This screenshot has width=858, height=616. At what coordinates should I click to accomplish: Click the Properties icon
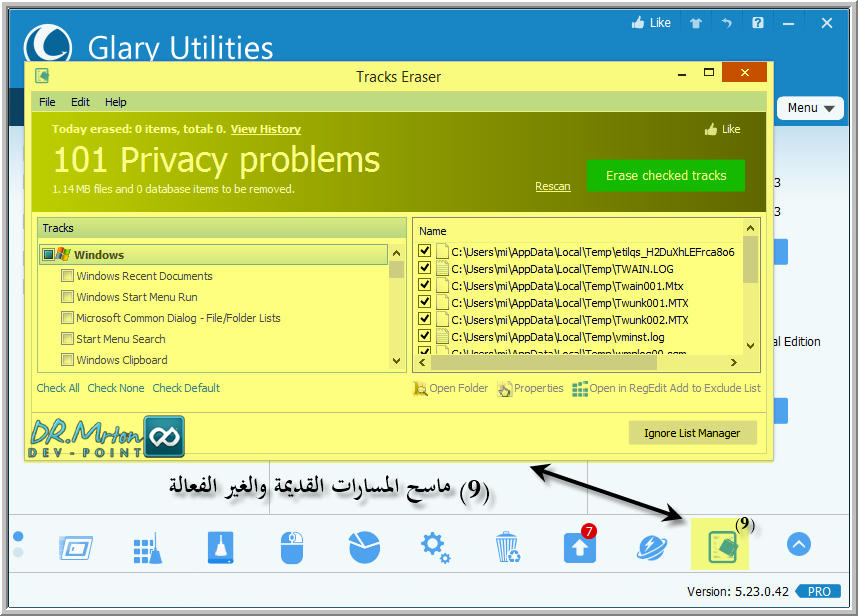(505, 388)
